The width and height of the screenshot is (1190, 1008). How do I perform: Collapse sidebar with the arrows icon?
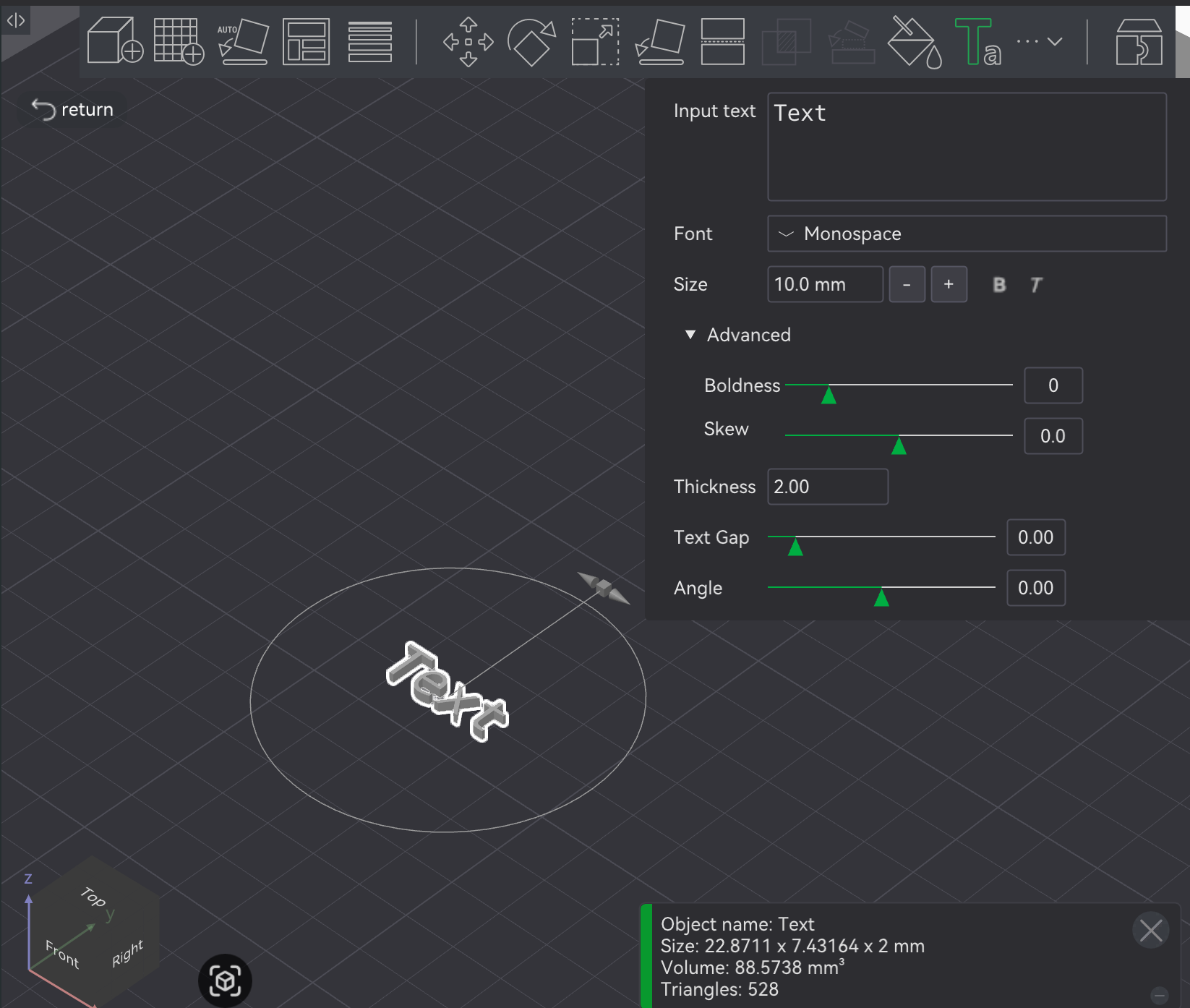(x=16, y=20)
